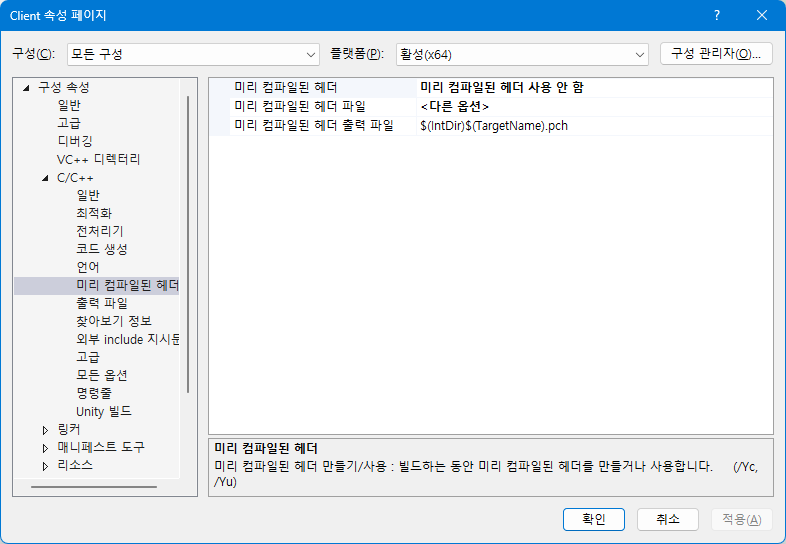Select the 리소스 tree item label
The width and height of the screenshot is (786, 544).
(75, 465)
